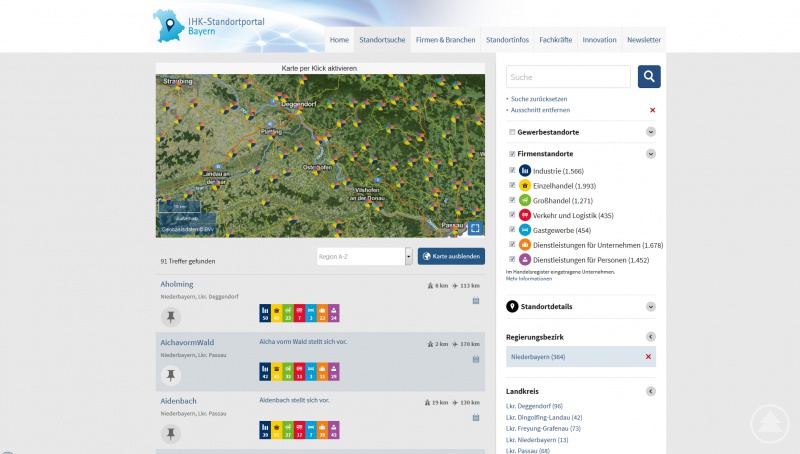Click Aholming's blue Industrie count tile
This screenshot has height=454, width=800.
tap(265, 313)
